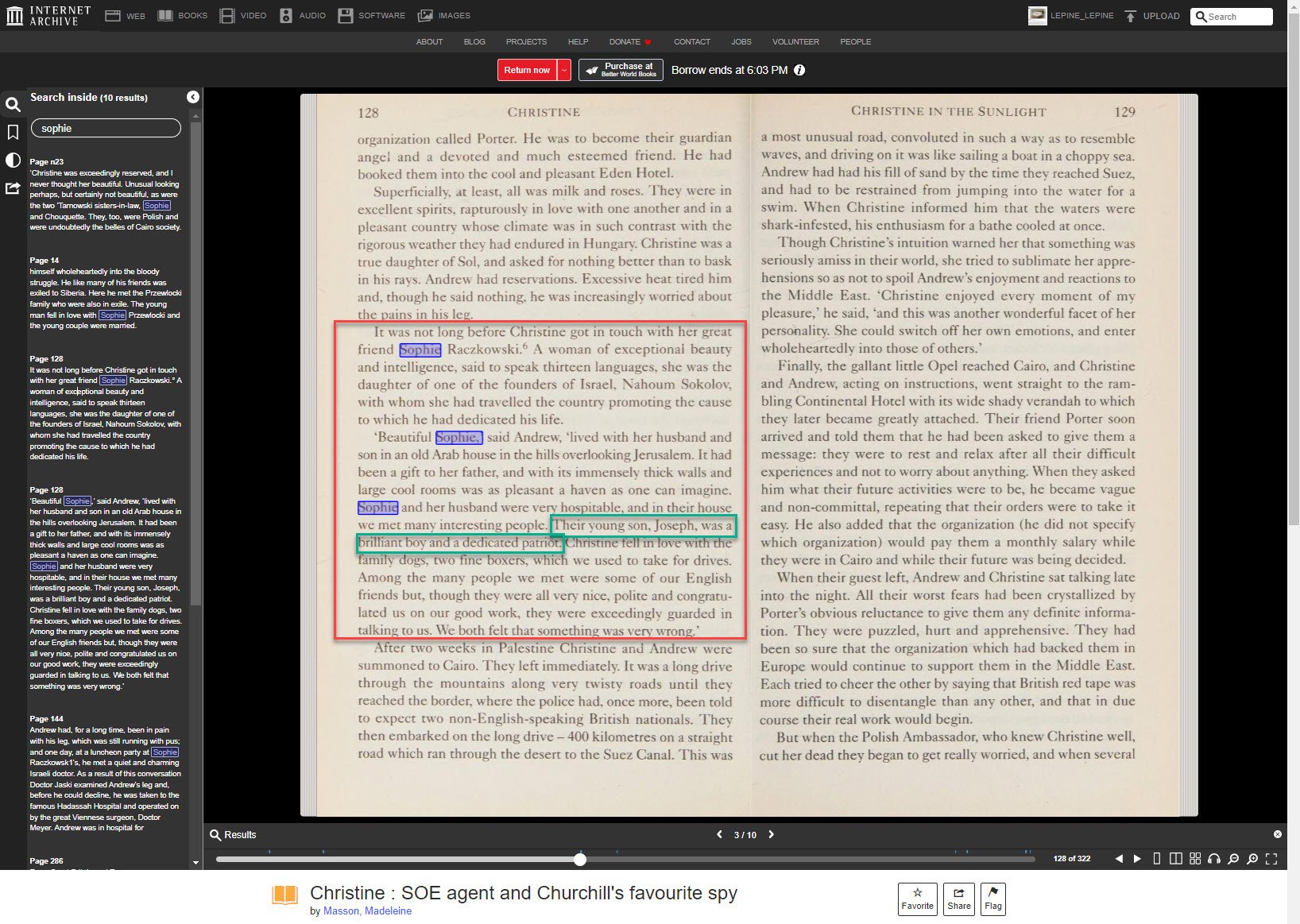Viewport: 1300px width, 924px height.
Task: Click the sophie search inside field
Action: (x=106, y=129)
